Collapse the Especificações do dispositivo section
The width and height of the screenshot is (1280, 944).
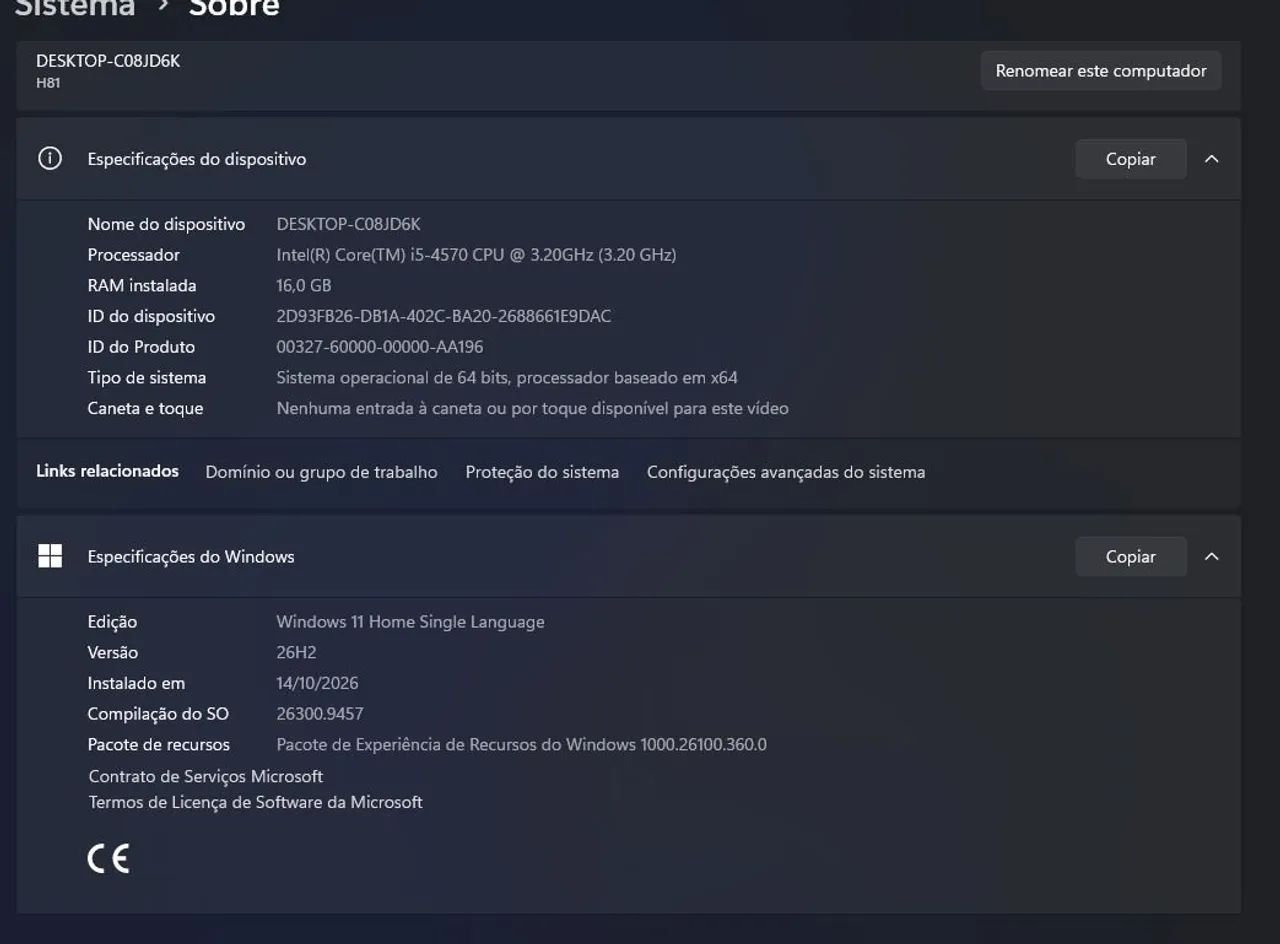pyautogui.click(x=1212, y=159)
